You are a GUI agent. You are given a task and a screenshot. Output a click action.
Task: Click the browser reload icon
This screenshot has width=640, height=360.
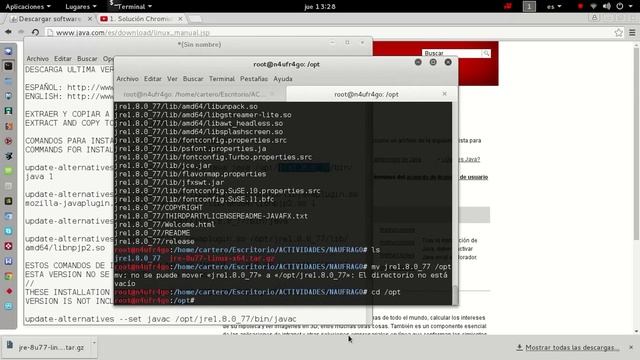36,32
